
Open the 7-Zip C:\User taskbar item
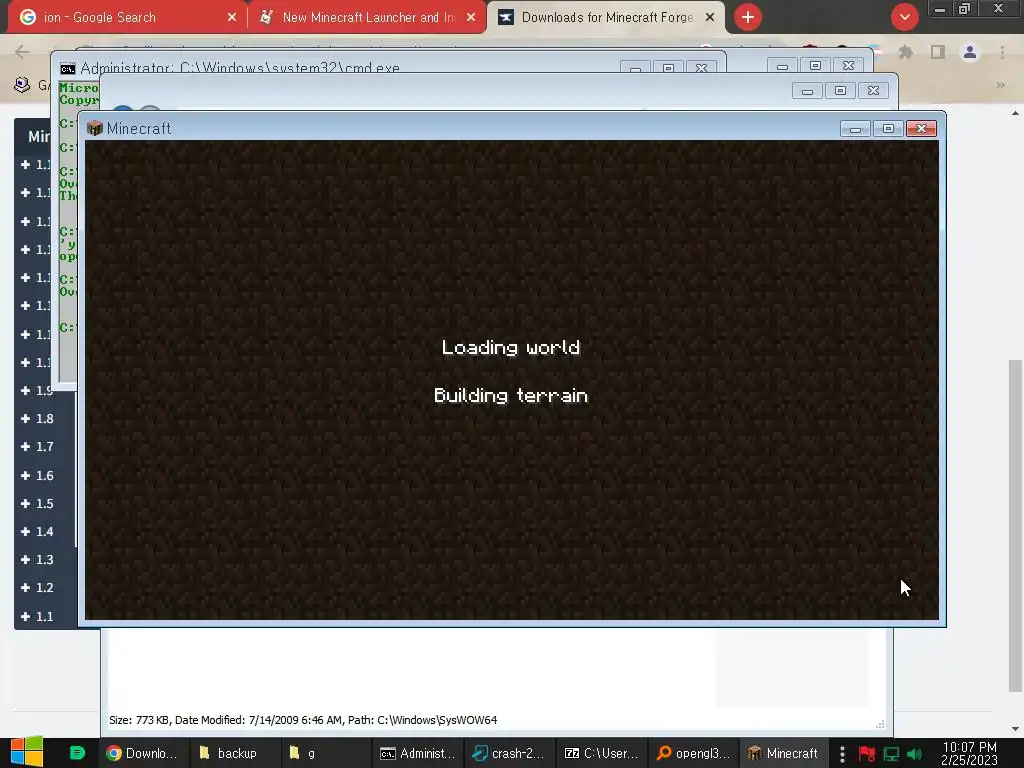click(601, 753)
